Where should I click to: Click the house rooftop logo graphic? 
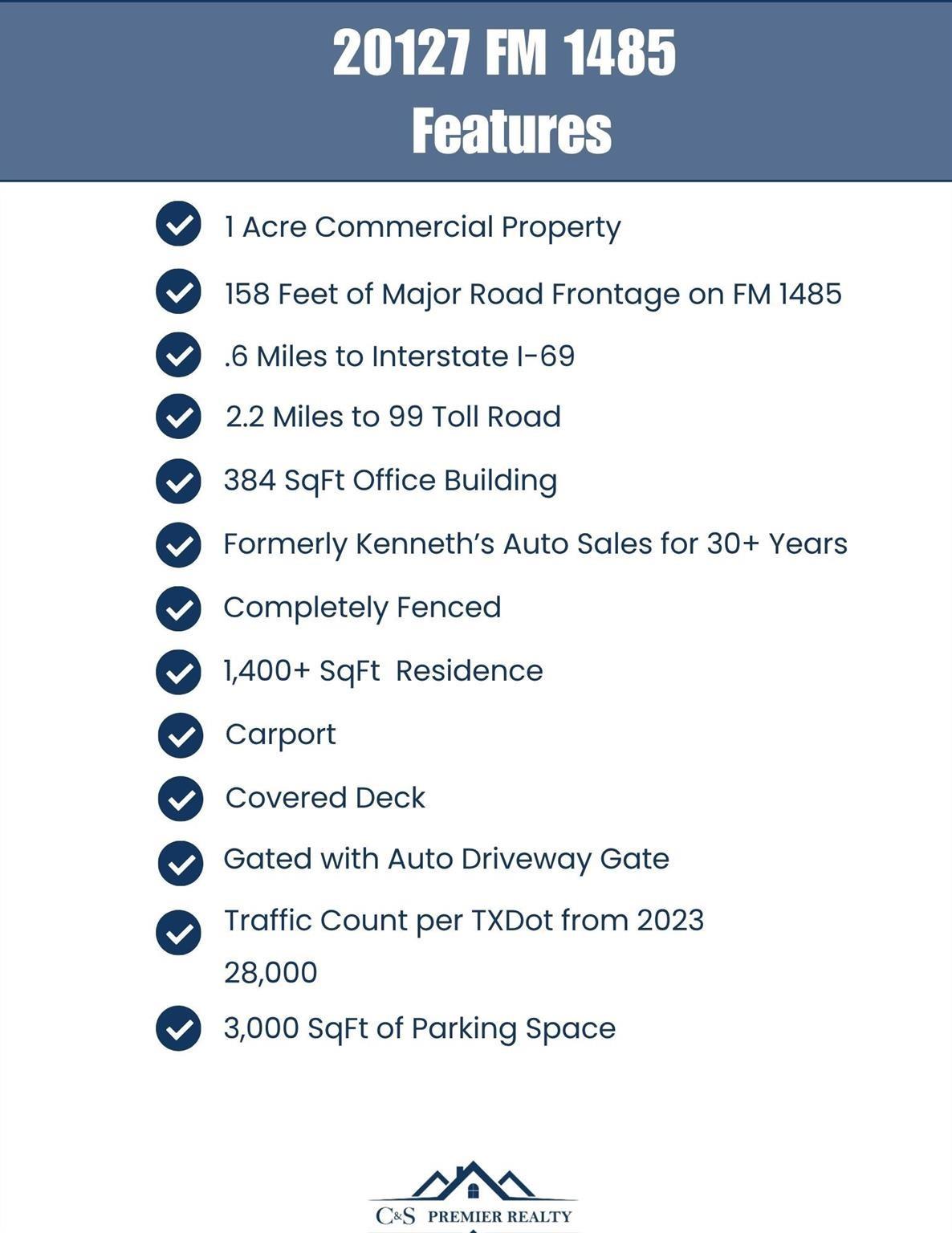474,1181
